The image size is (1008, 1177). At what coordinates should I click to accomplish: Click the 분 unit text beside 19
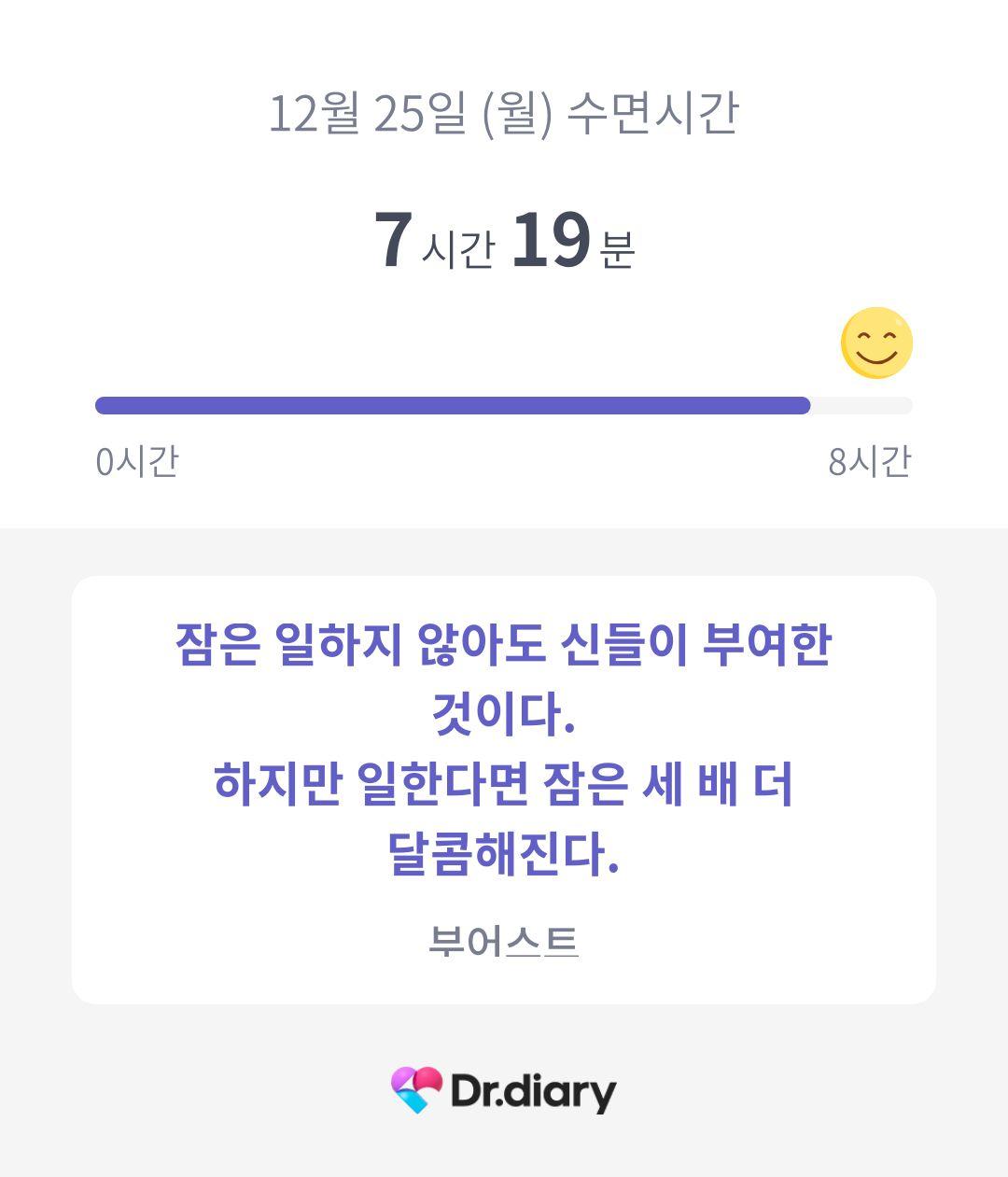pos(617,248)
